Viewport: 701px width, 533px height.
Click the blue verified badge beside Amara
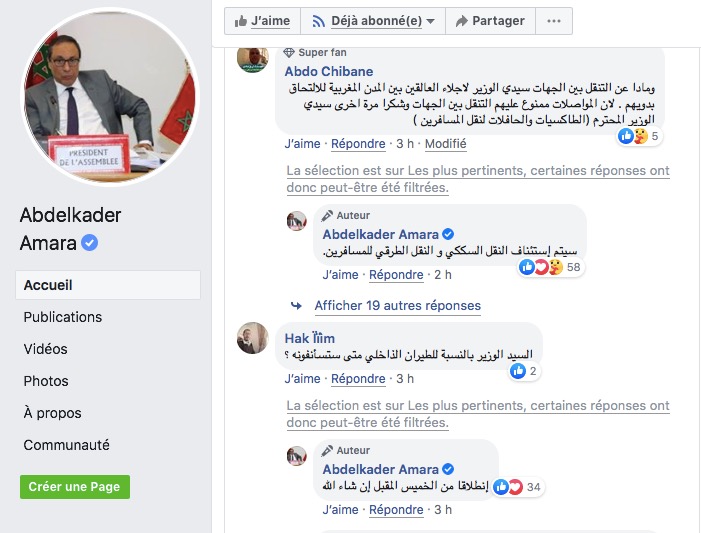coord(90,243)
